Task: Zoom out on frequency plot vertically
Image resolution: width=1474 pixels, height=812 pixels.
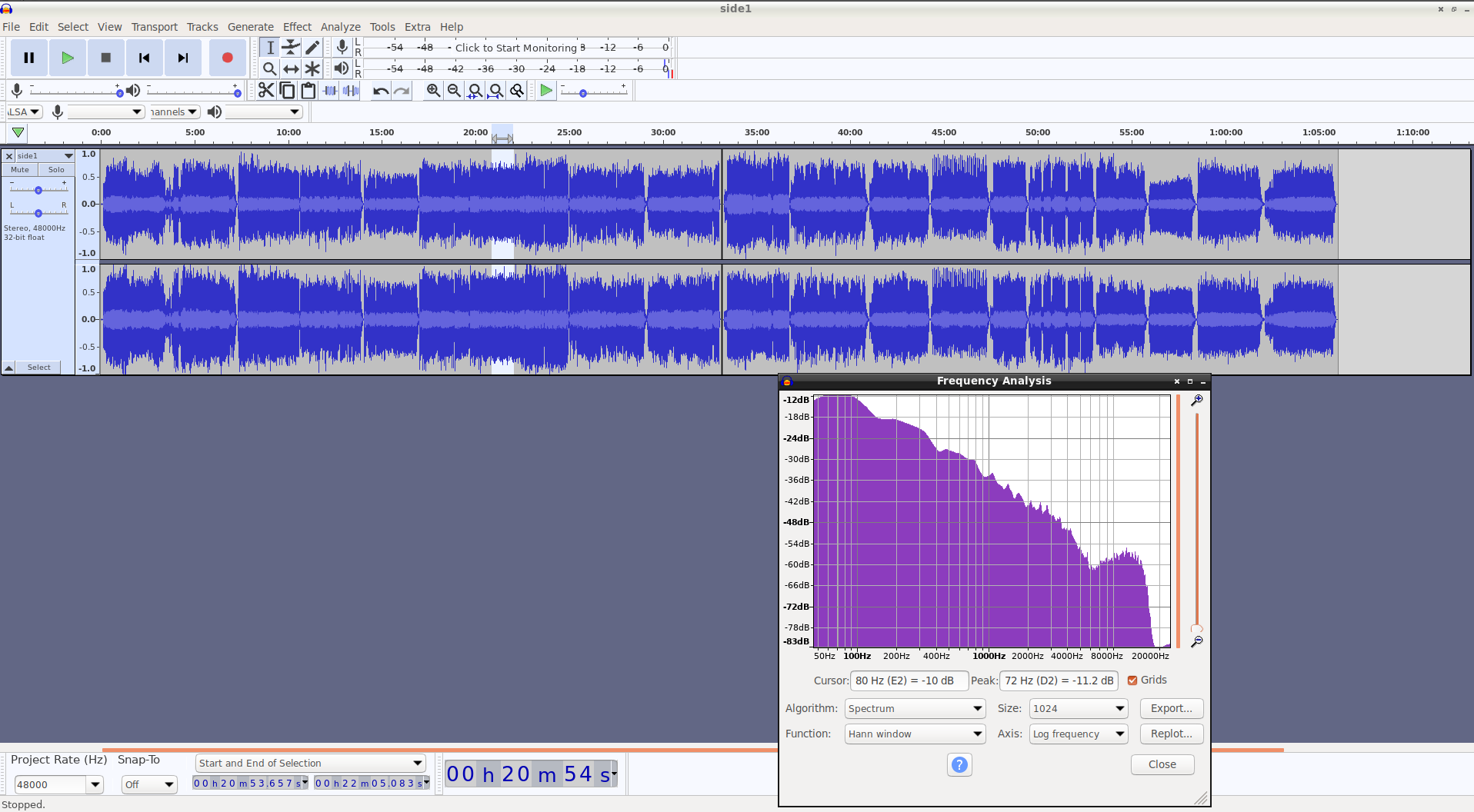Action: click(1196, 641)
